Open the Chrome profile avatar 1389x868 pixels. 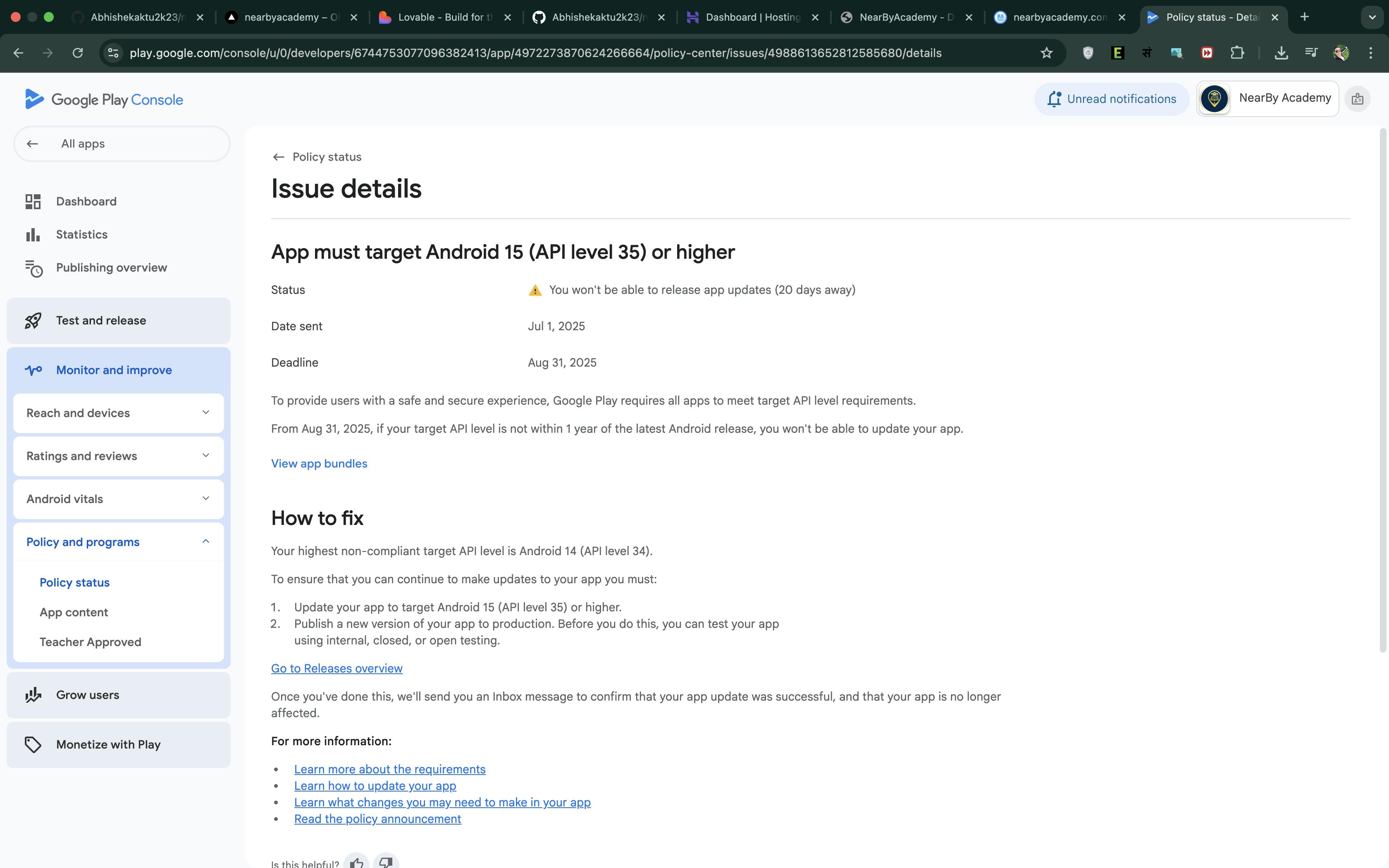(1341, 53)
